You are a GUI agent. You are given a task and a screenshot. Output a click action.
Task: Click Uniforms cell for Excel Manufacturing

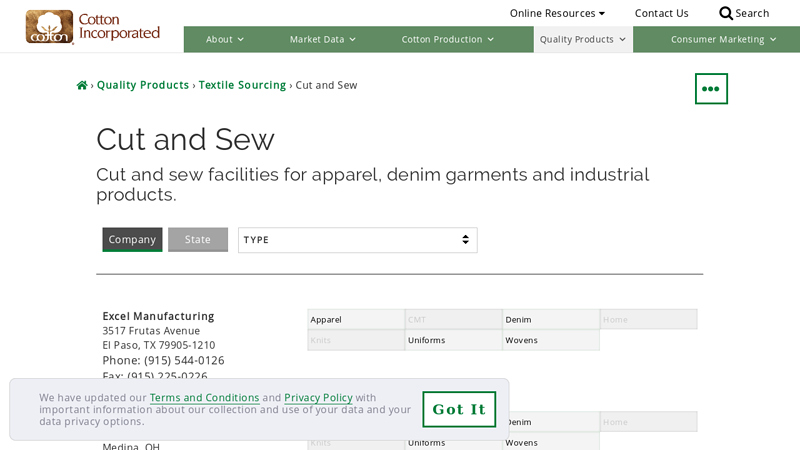point(454,340)
